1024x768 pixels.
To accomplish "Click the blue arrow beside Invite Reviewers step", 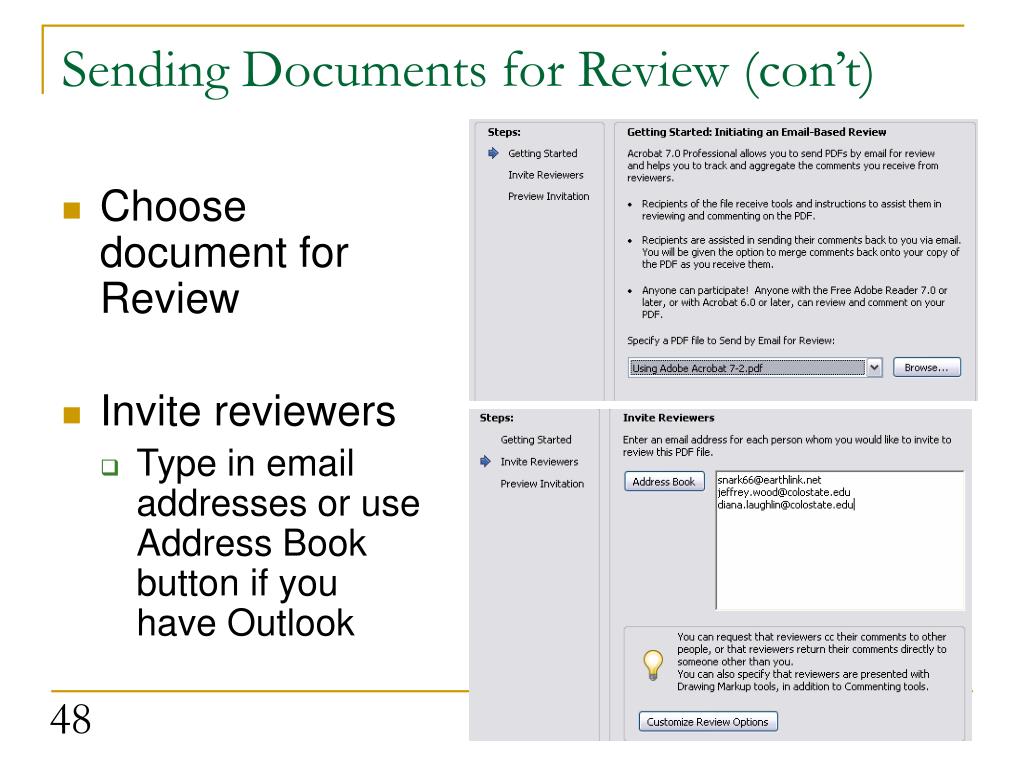I will (485, 462).
